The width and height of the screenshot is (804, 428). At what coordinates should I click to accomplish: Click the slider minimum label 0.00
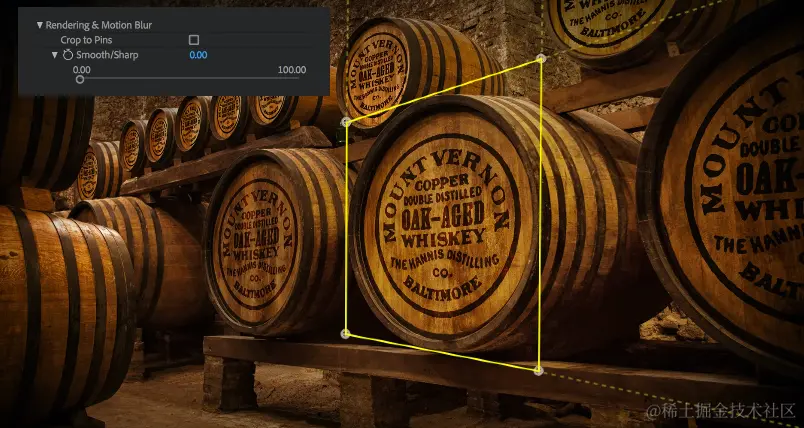click(x=82, y=70)
